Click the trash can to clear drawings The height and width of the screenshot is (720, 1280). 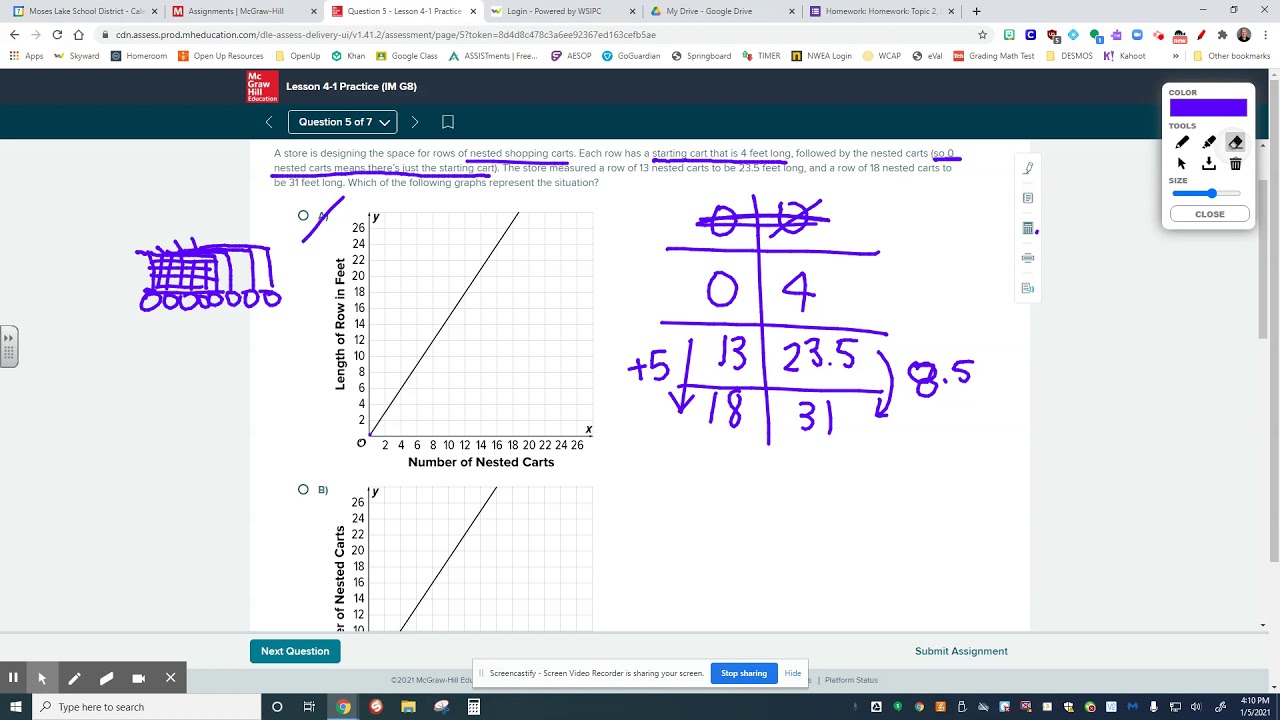coord(1236,164)
